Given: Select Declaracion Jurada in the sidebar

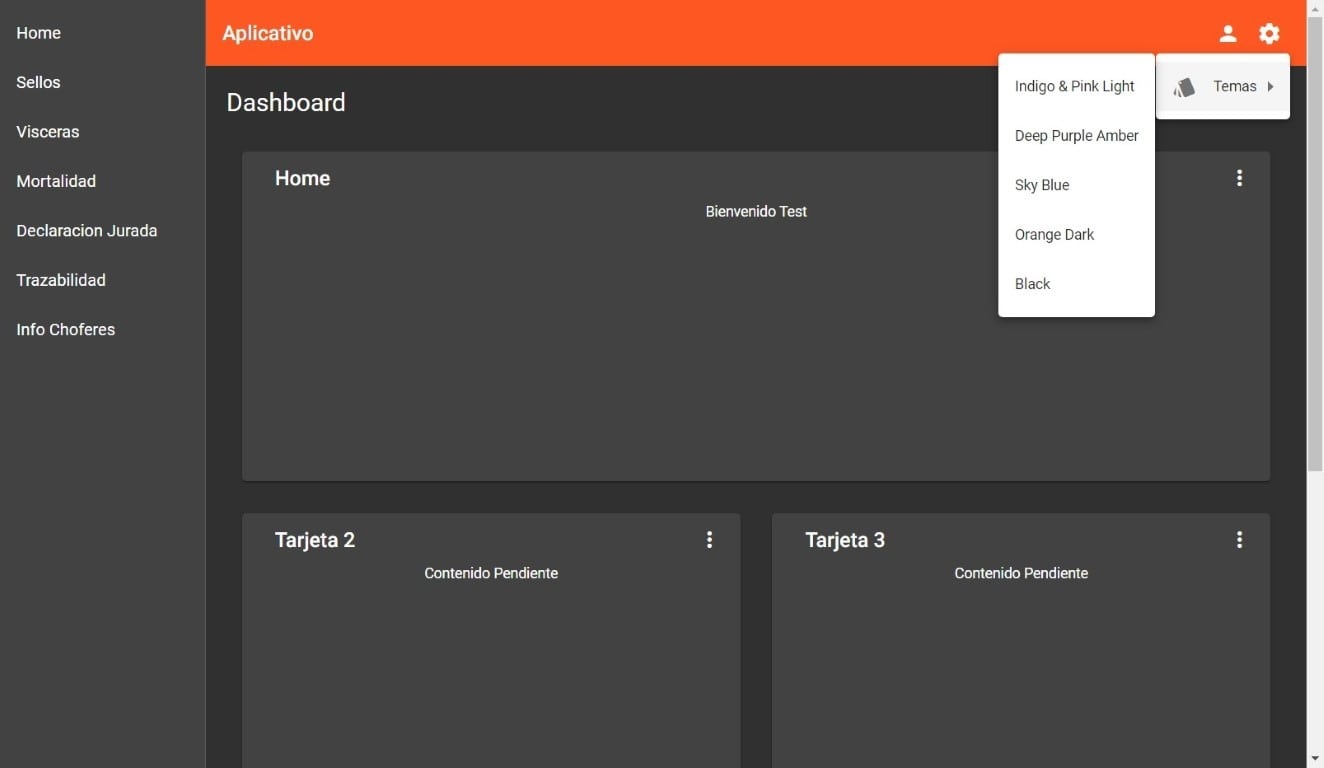Looking at the screenshot, I should coord(87,231).
